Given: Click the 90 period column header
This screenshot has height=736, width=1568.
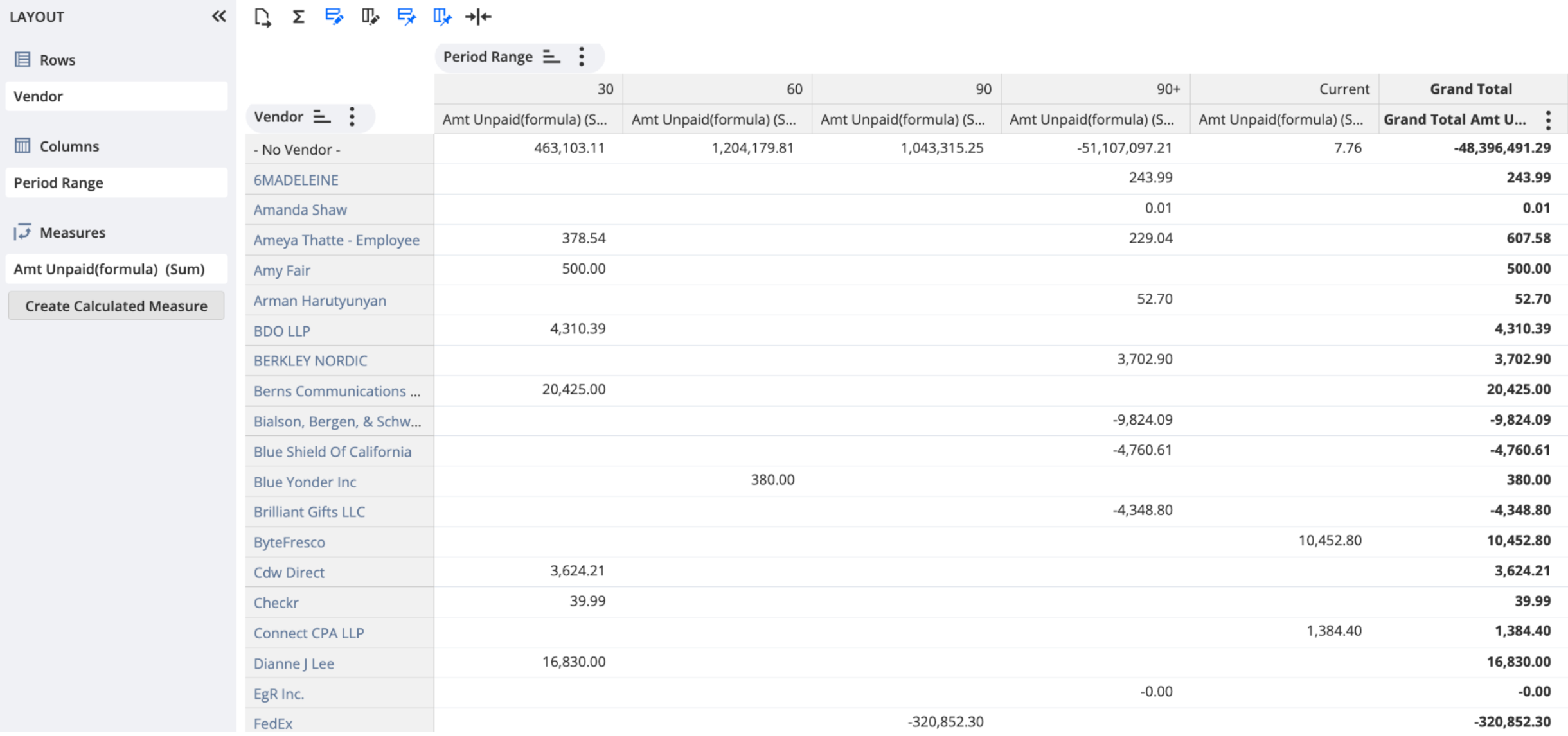Looking at the screenshot, I should (x=906, y=89).
